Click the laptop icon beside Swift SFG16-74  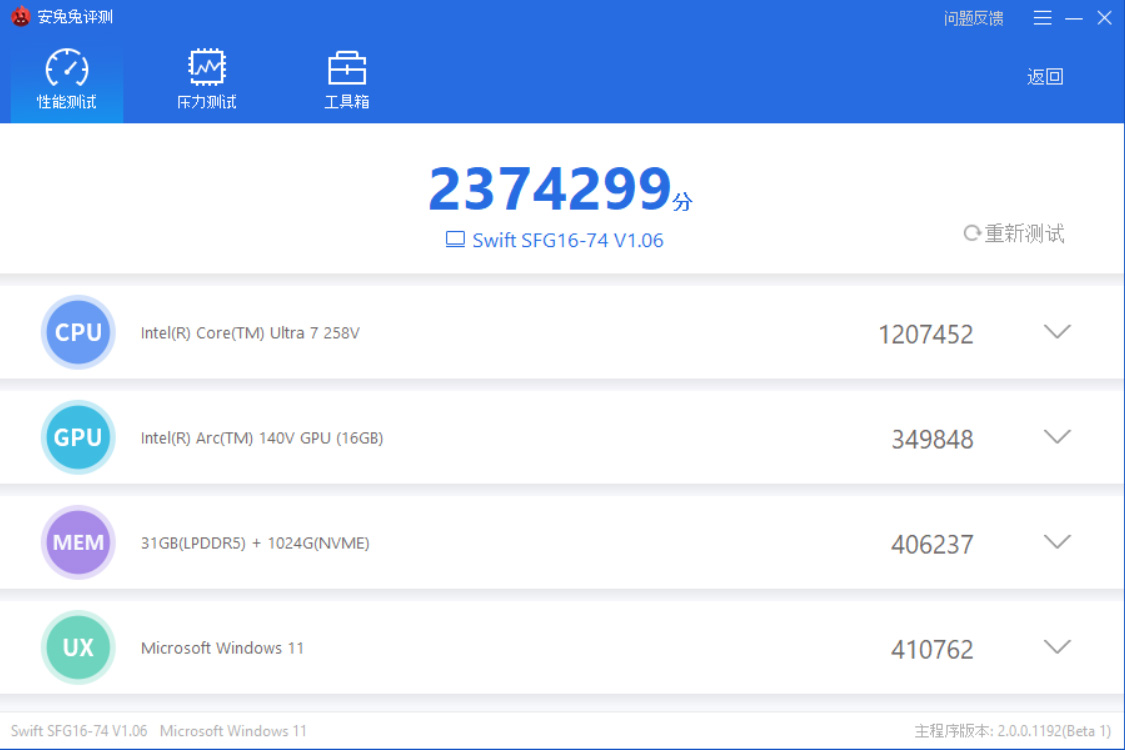[x=455, y=240]
